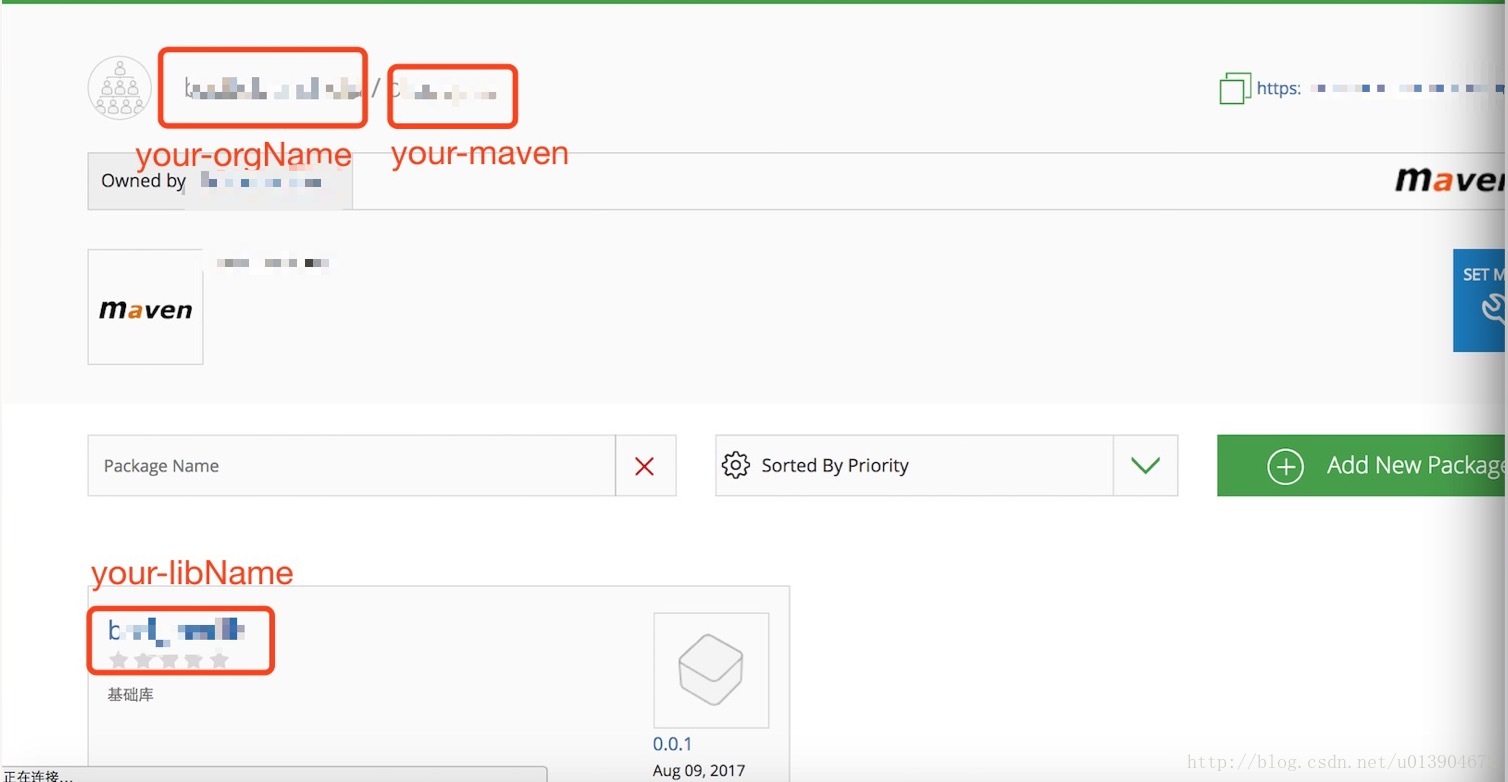Click the Maven logo thumbnail
The image size is (1508, 782).
tap(146, 307)
